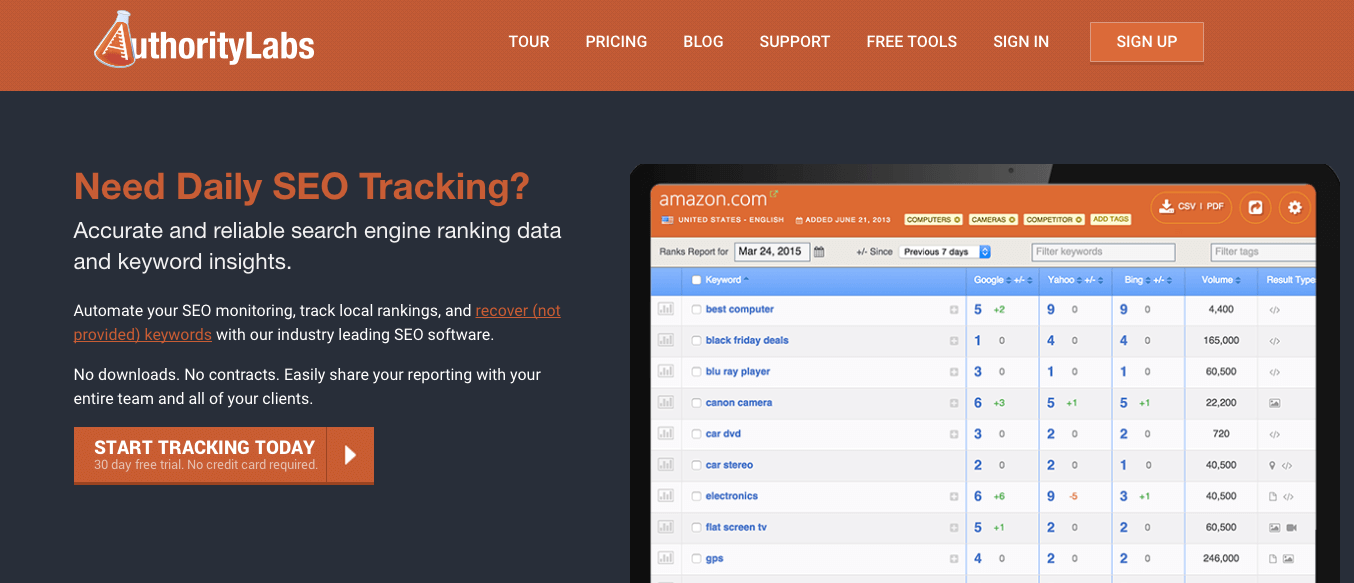Image resolution: width=1354 pixels, height=583 pixels.
Task: Check the electronics keyword checkbox
Action: click(x=696, y=496)
